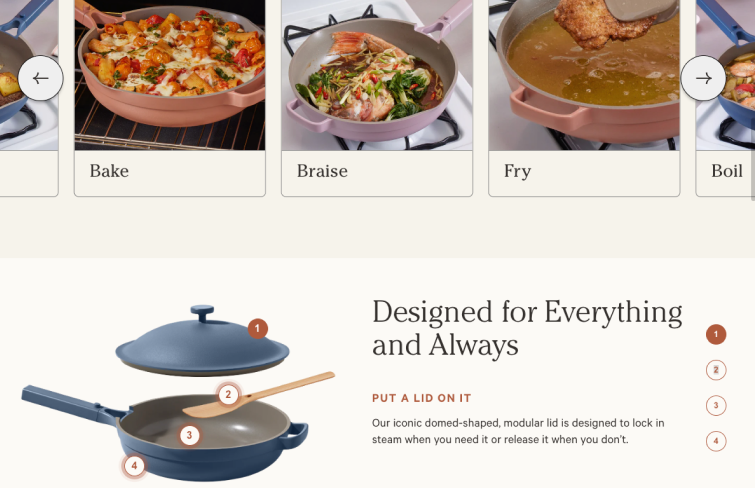
Task: Select hotspot 1 on the pan lid
Action: coord(258,329)
